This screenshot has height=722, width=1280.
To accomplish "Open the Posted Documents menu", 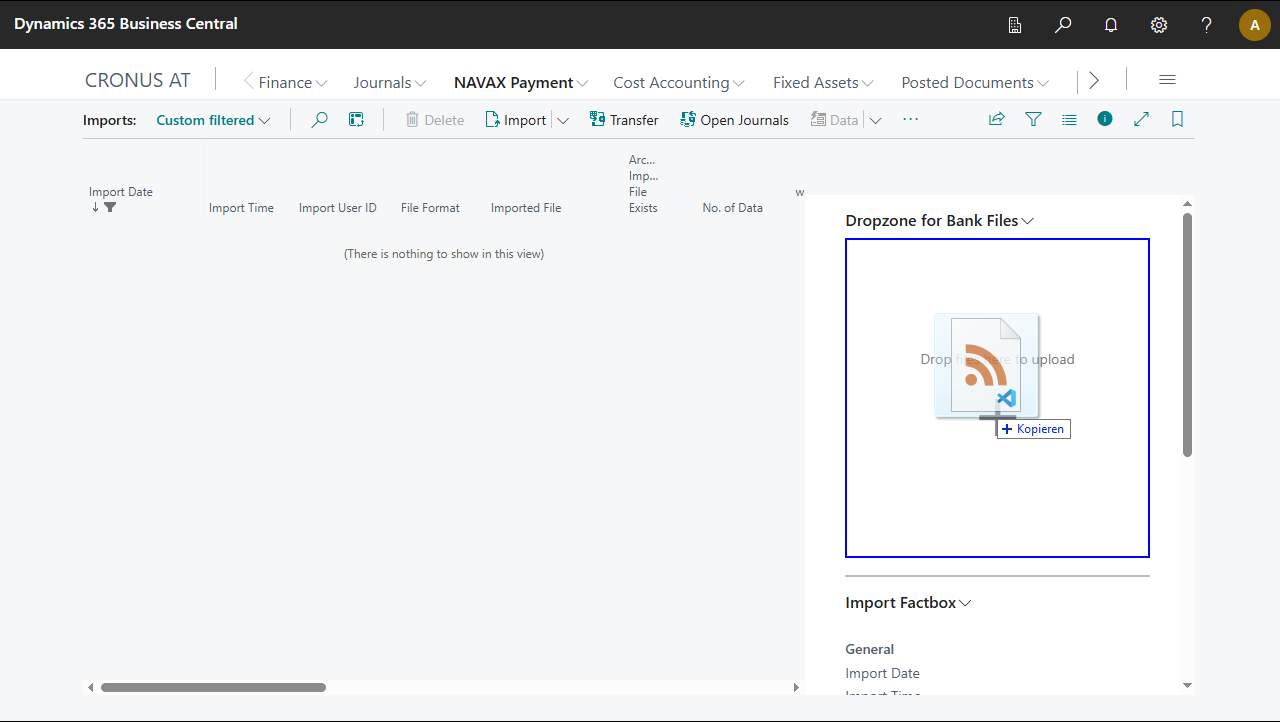I will tap(975, 82).
